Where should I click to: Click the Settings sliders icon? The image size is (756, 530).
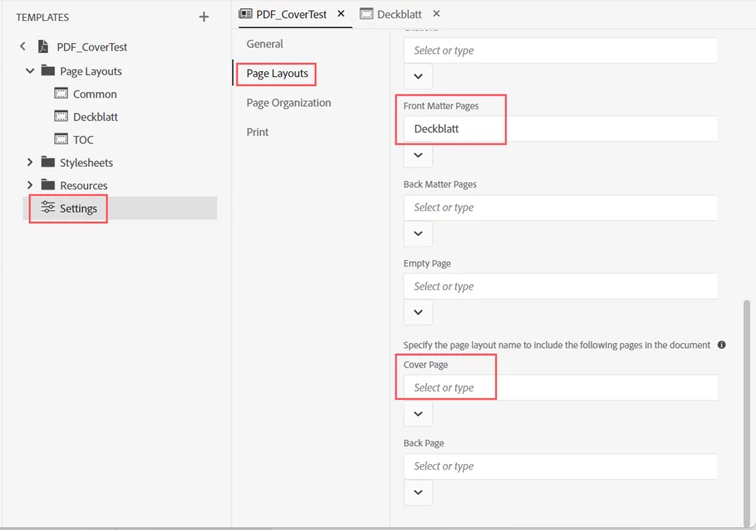tap(48, 207)
